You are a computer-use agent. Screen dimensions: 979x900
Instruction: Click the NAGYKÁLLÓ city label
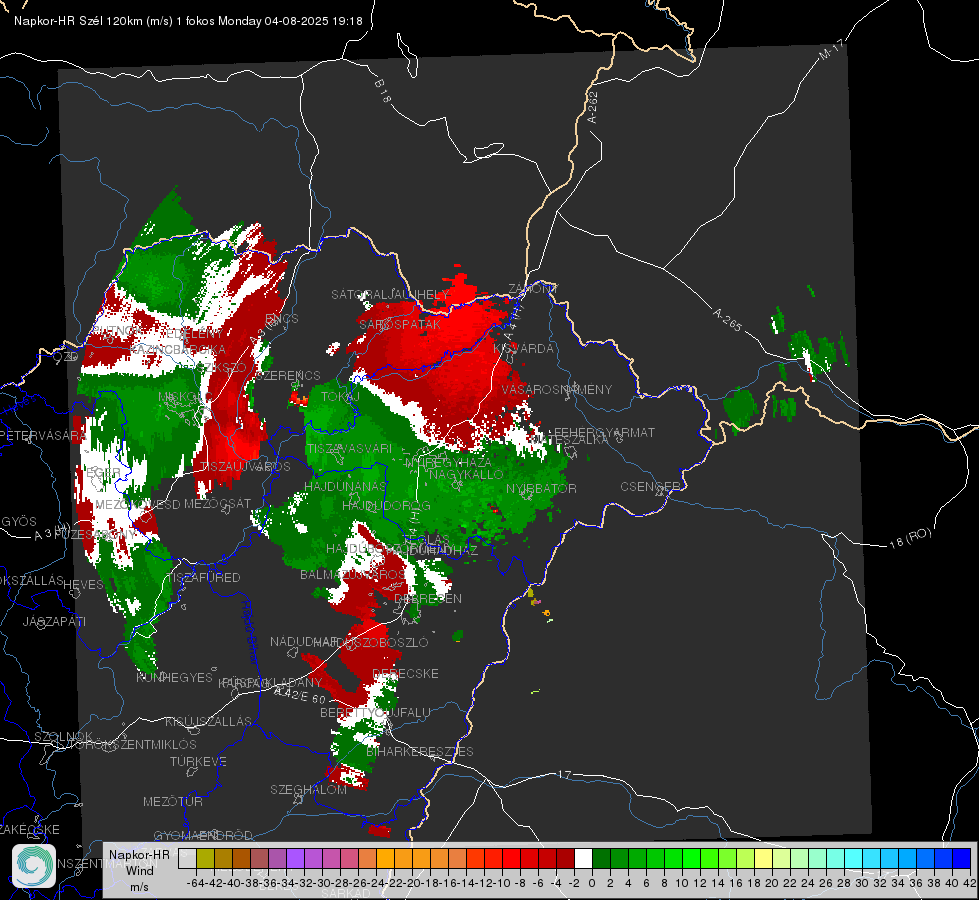click(x=466, y=475)
